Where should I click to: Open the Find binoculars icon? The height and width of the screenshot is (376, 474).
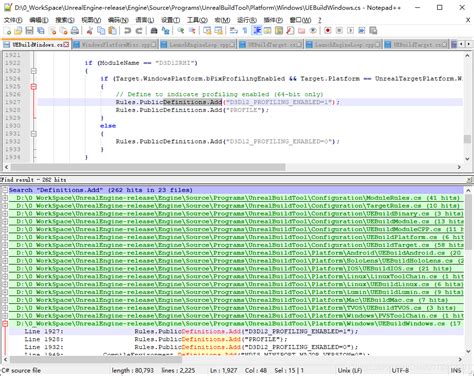154,31
